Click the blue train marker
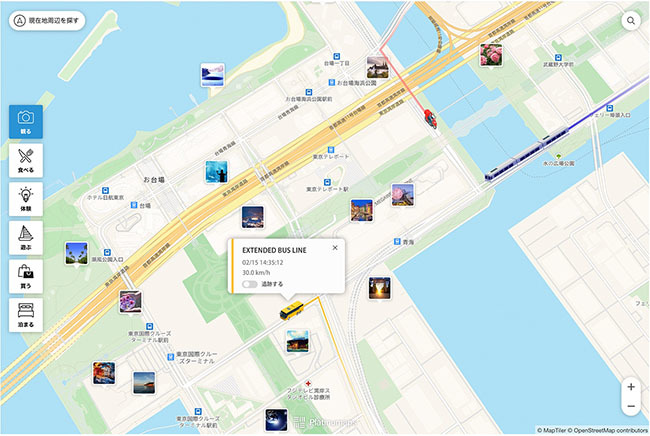Screen dimensions: 650x436 [x=527, y=154]
